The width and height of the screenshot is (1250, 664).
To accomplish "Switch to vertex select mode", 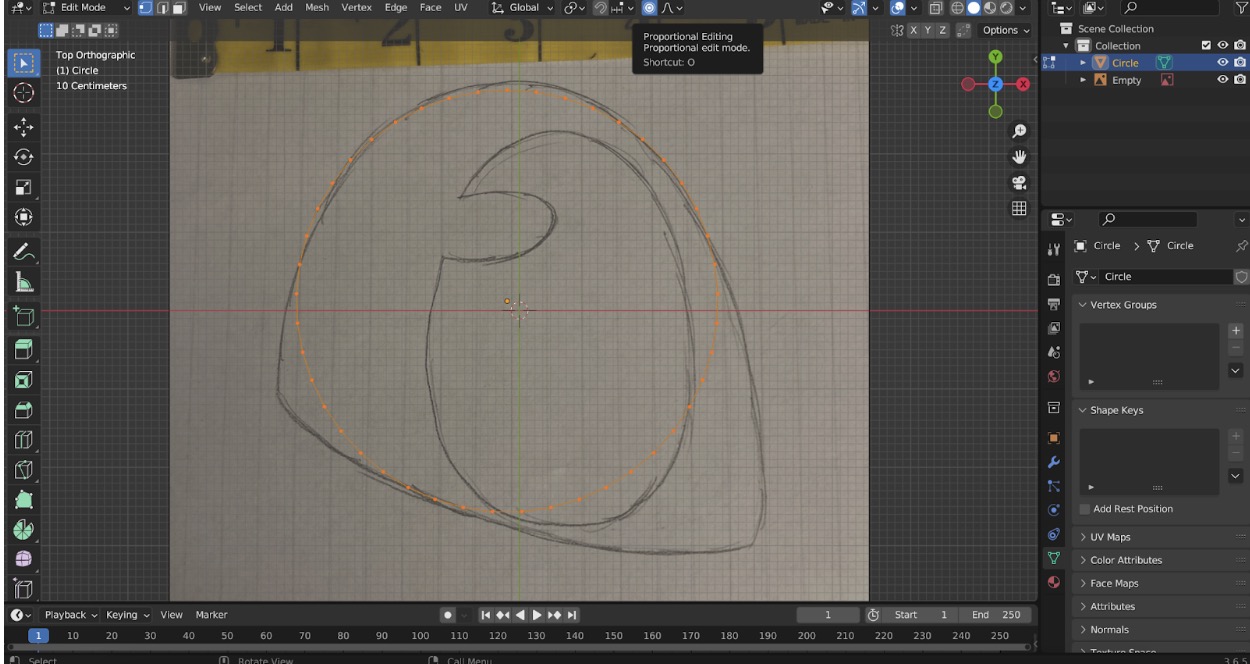I will [x=145, y=7].
